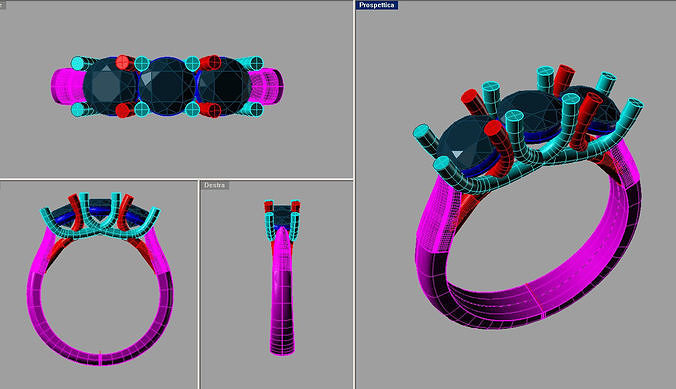This screenshot has width=676, height=389.
Task: Click the partially hidden title of the top-left viewport
Action: 3,5
